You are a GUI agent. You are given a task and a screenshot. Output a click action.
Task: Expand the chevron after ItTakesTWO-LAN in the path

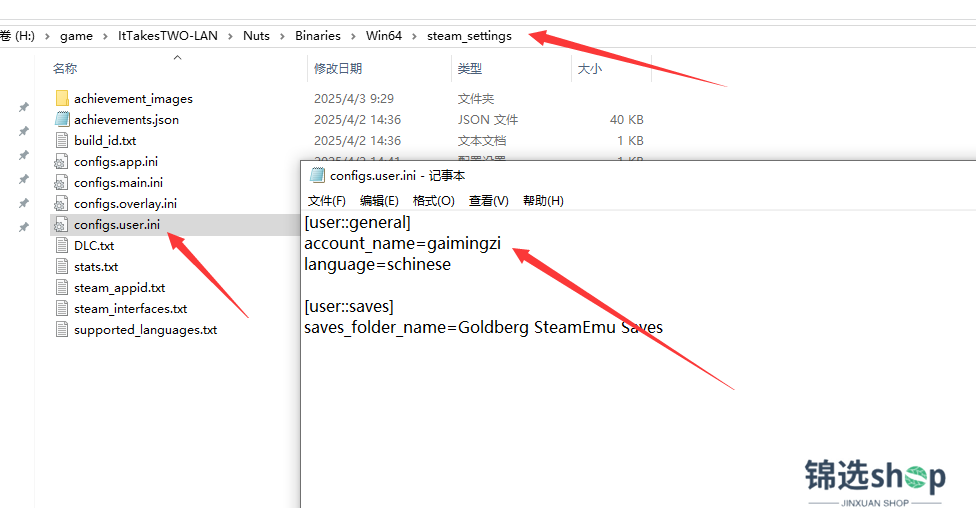pyautogui.click(x=230, y=36)
